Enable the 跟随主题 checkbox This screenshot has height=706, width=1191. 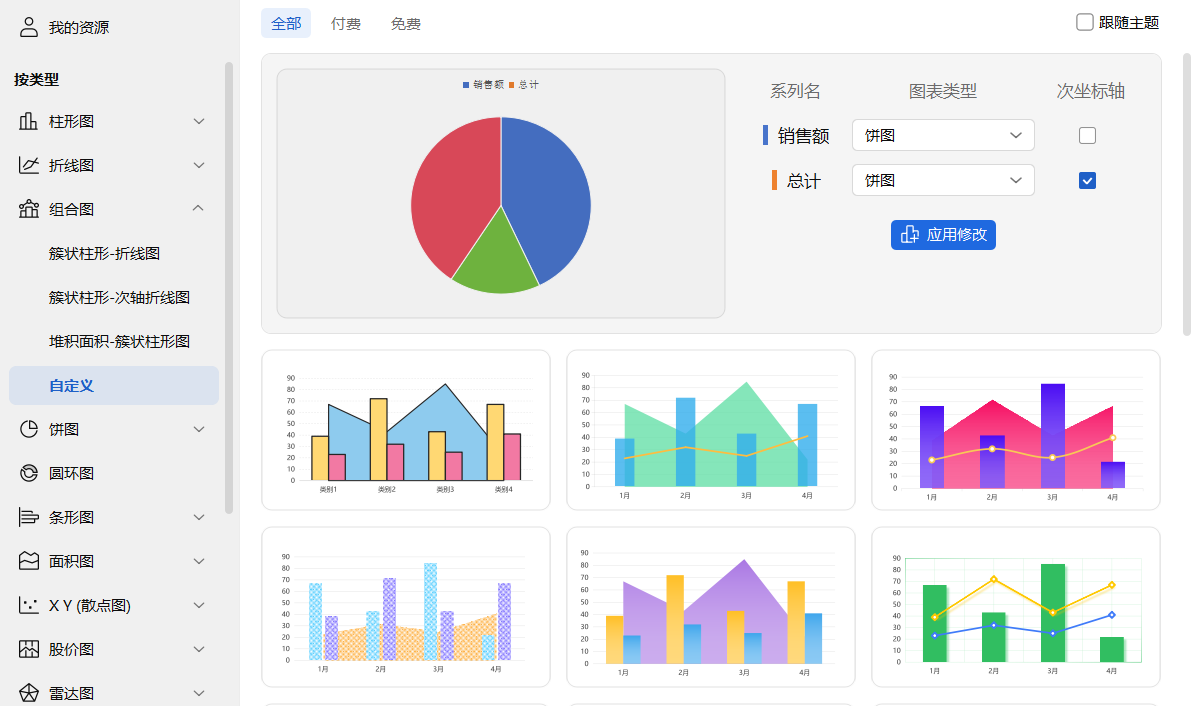click(x=1086, y=21)
